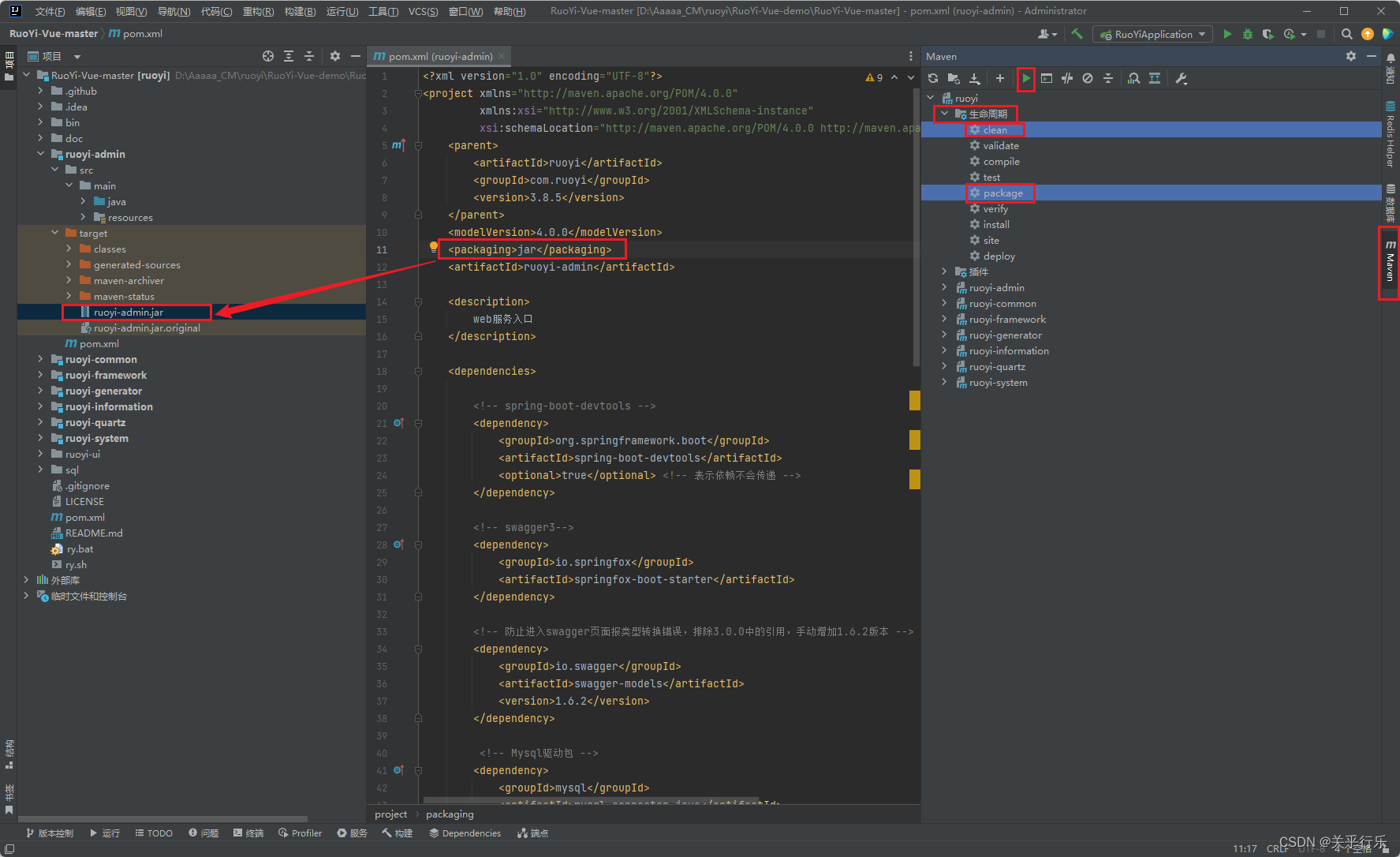Click the orange IDE update icon
1400x857 pixels.
pos(1368,34)
